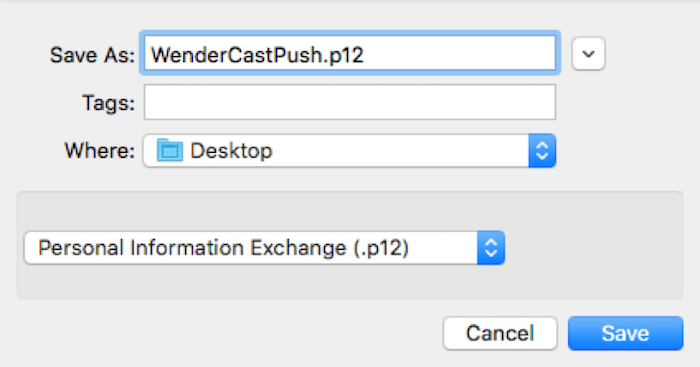Focus the Save As filename field

pos(350,54)
